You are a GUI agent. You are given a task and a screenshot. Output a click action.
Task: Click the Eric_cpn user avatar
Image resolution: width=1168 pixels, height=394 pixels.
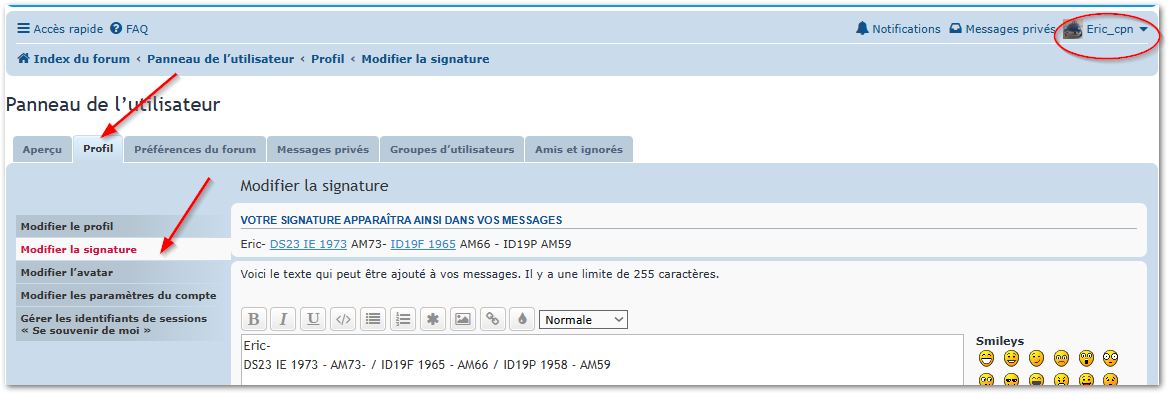pos(1073,30)
